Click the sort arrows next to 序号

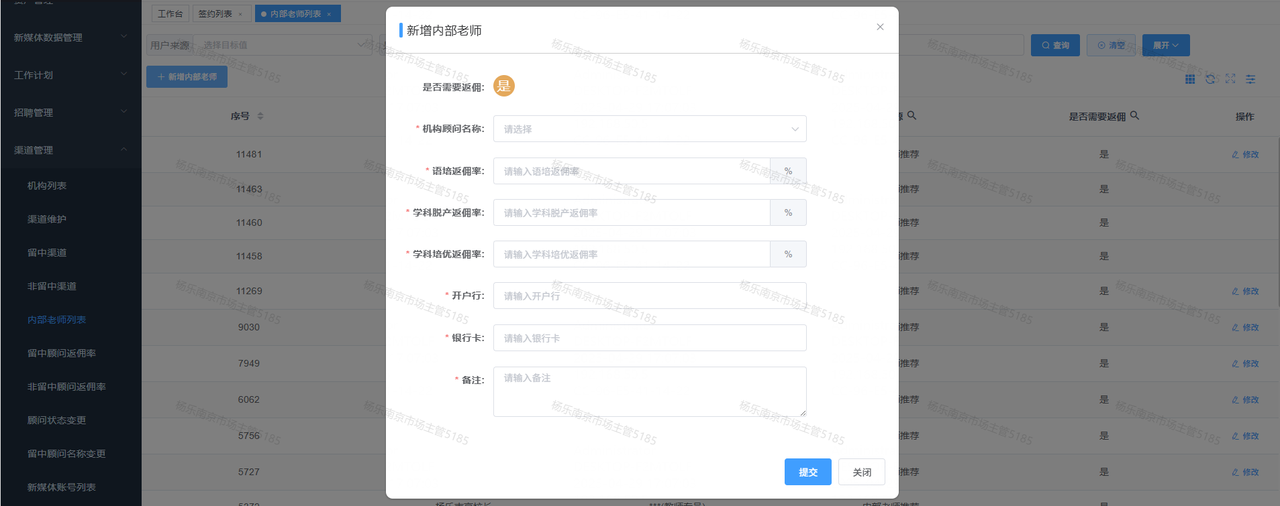pyautogui.click(x=260, y=116)
